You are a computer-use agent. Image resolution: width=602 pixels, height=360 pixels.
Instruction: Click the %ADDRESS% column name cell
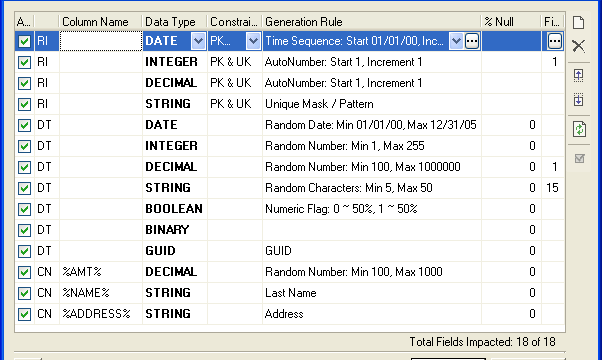[x=101, y=314]
